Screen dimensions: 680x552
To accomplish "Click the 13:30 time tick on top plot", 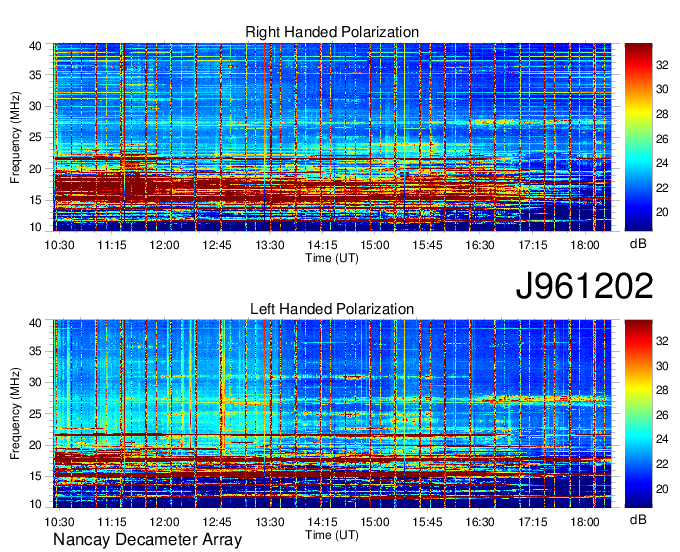I will [270, 245].
